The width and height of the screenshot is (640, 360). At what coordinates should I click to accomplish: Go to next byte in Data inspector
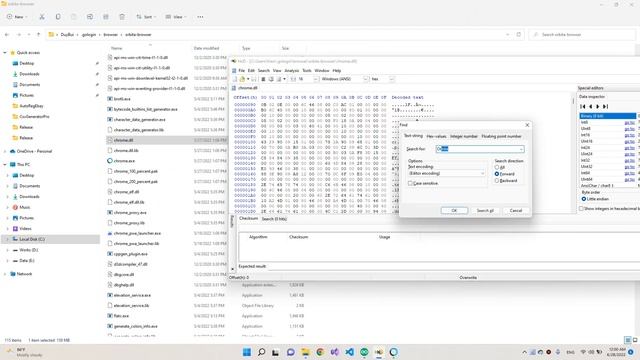[x=598, y=107]
